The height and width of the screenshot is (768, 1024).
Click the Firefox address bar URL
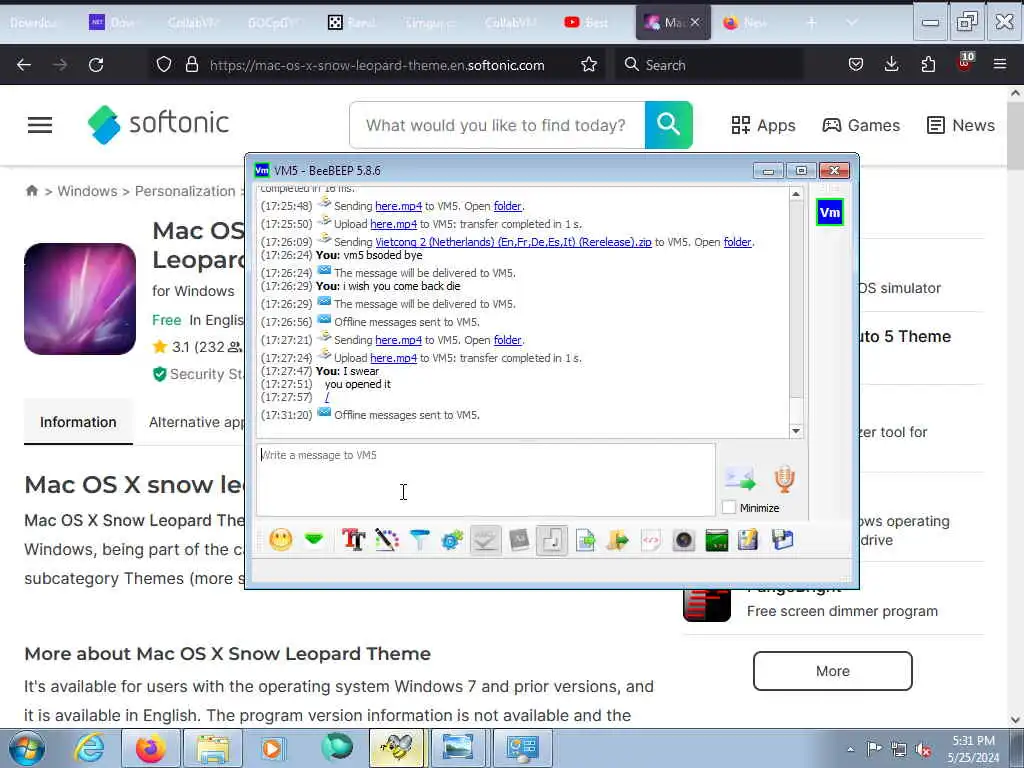tap(377, 65)
